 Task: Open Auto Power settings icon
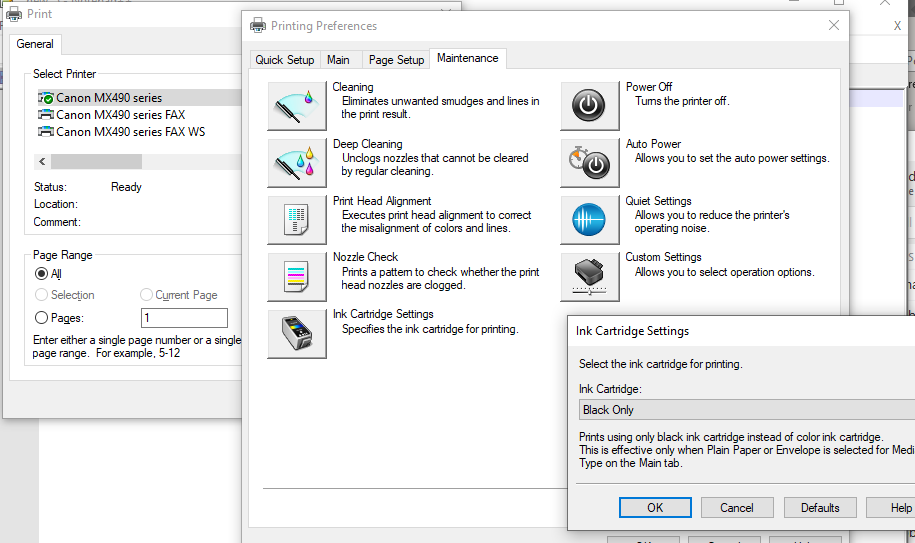(x=589, y=163)
